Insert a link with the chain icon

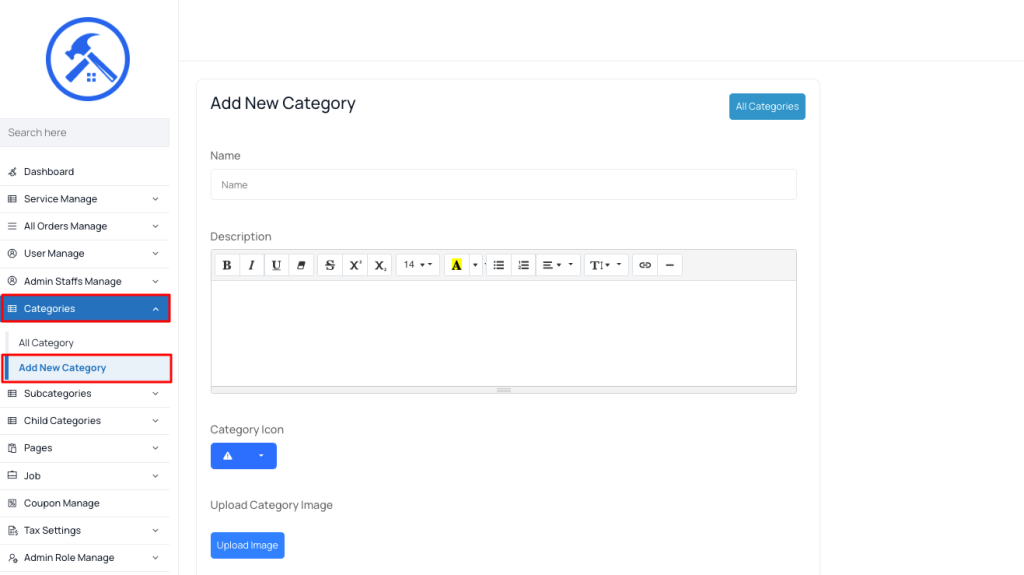[645, 265]
